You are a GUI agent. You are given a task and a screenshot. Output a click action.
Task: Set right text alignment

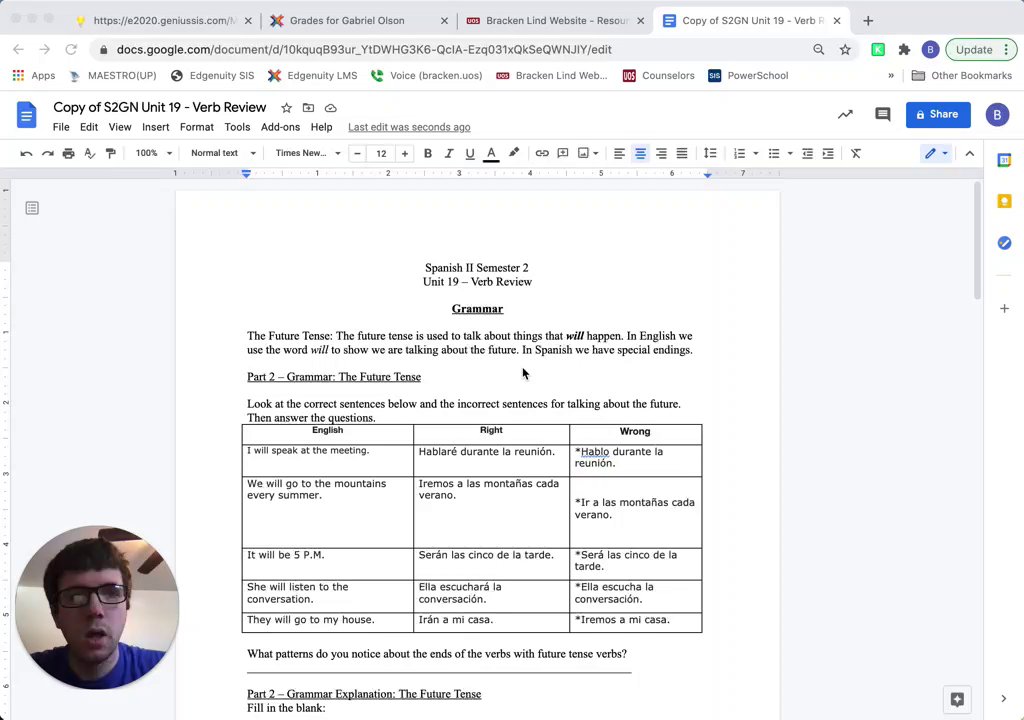coord(661,154)
